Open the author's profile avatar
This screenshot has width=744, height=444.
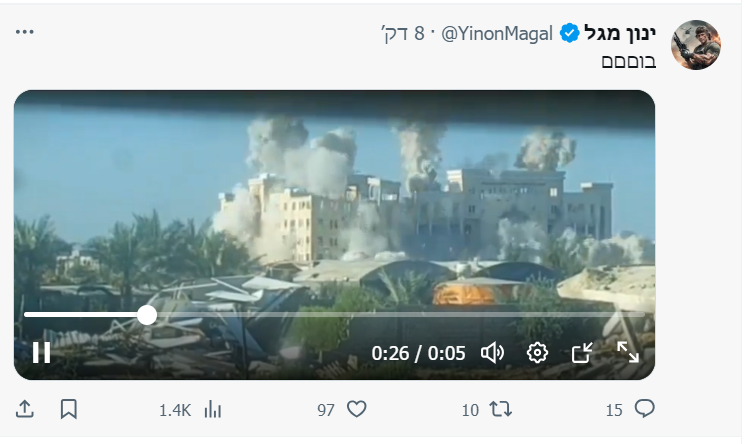696,44
